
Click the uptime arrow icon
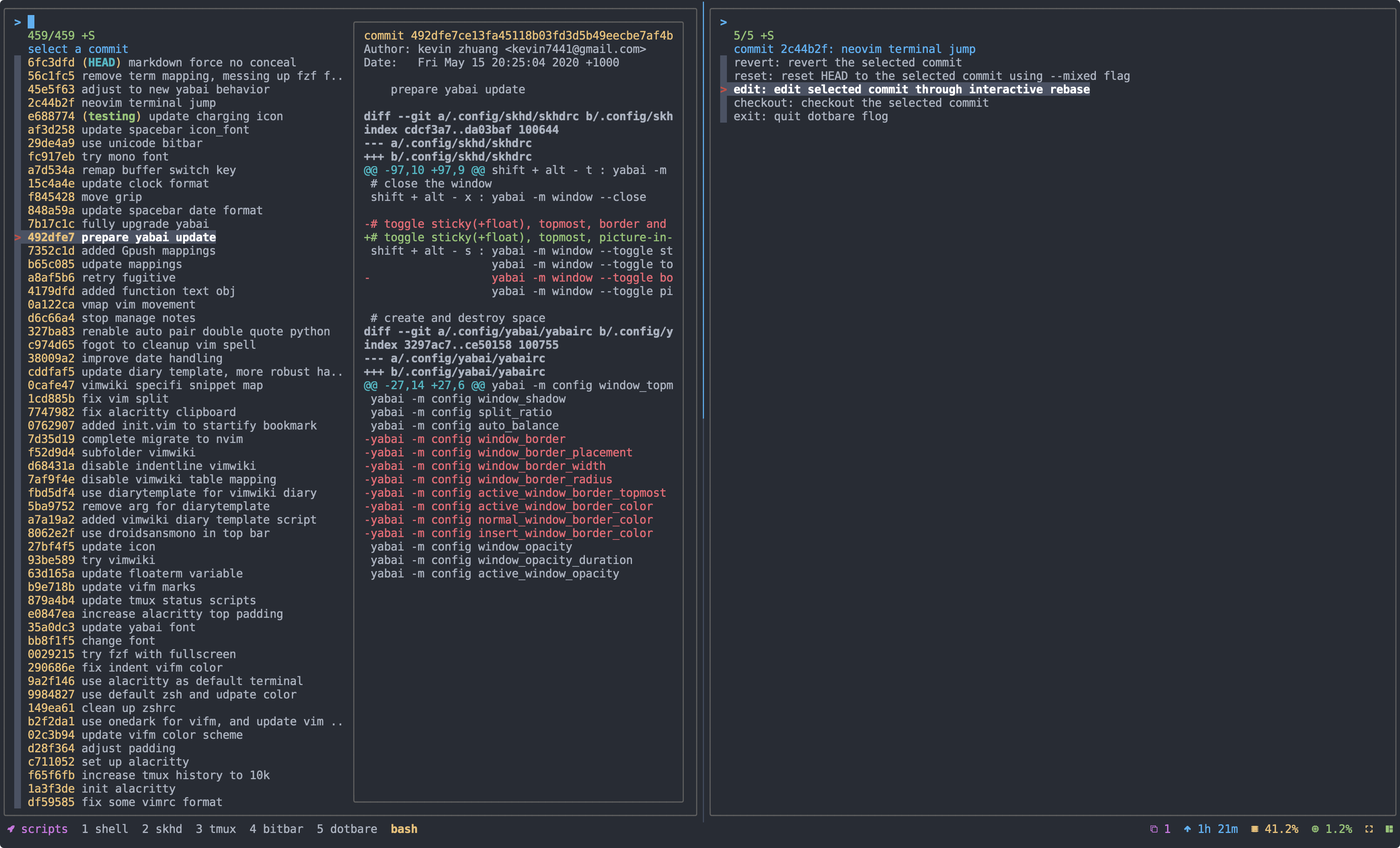pyautogui.click(x=1187, y=829)
